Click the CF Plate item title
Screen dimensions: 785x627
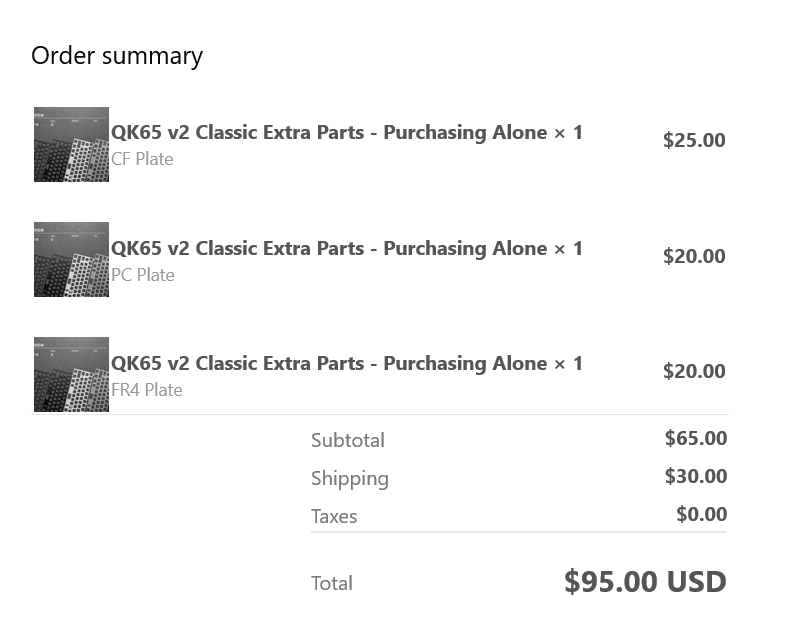(346, 133)
